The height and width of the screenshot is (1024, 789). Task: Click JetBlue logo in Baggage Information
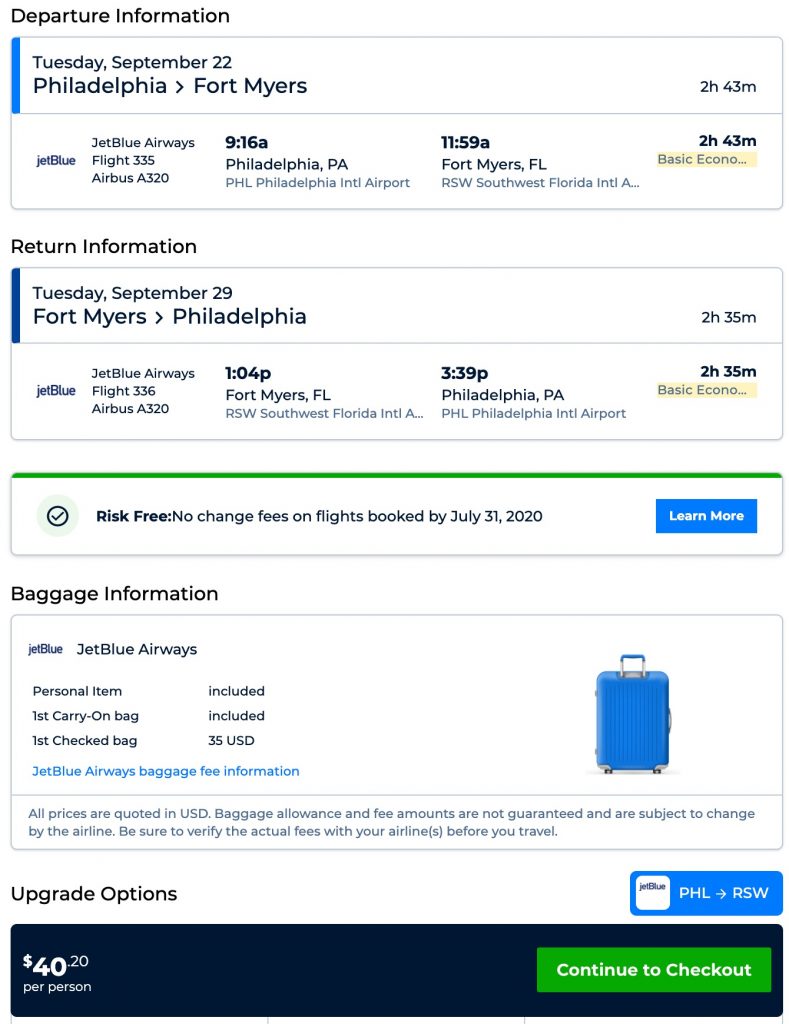tap(45, 649)
